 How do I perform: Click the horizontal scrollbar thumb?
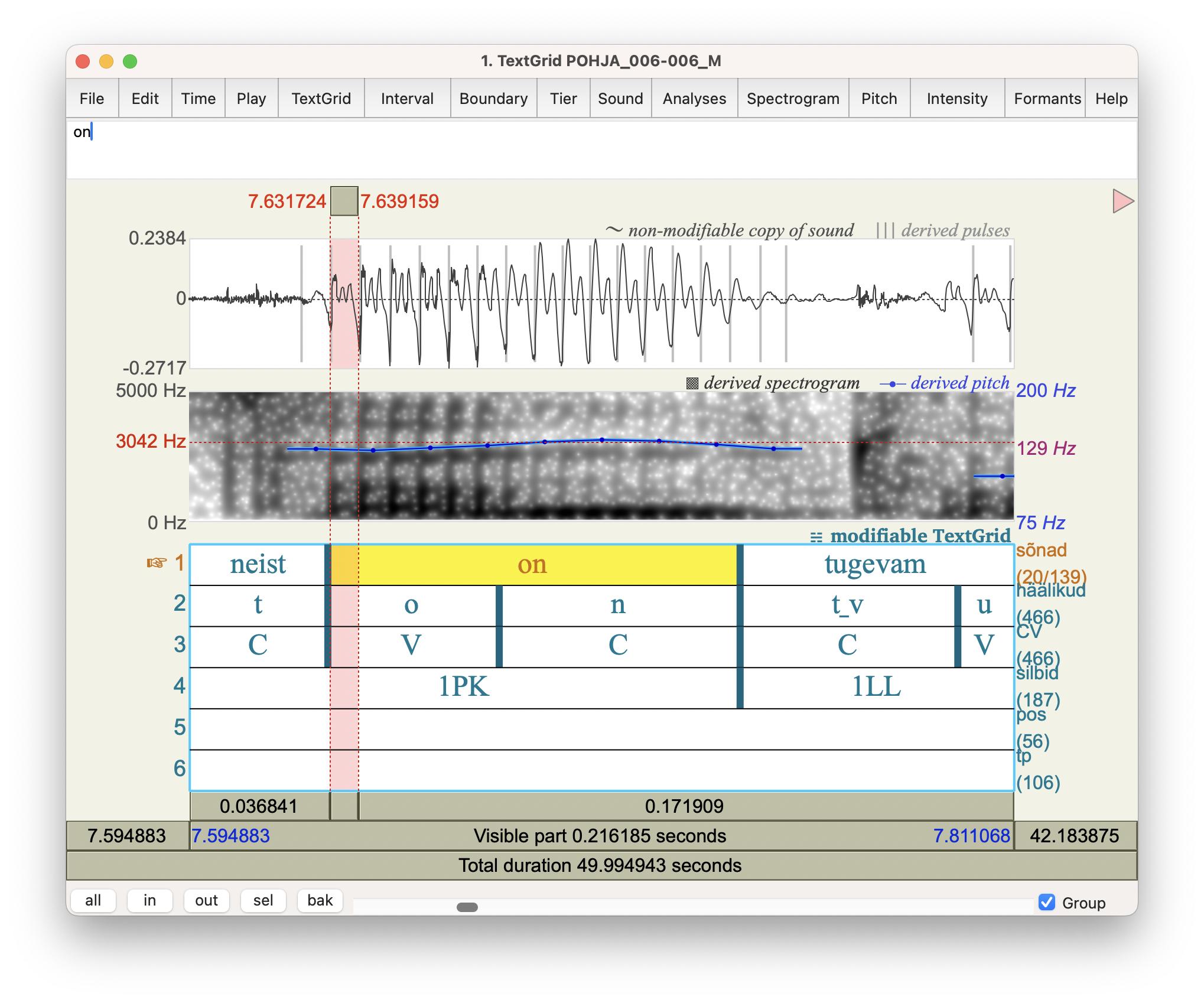point(467,907)
